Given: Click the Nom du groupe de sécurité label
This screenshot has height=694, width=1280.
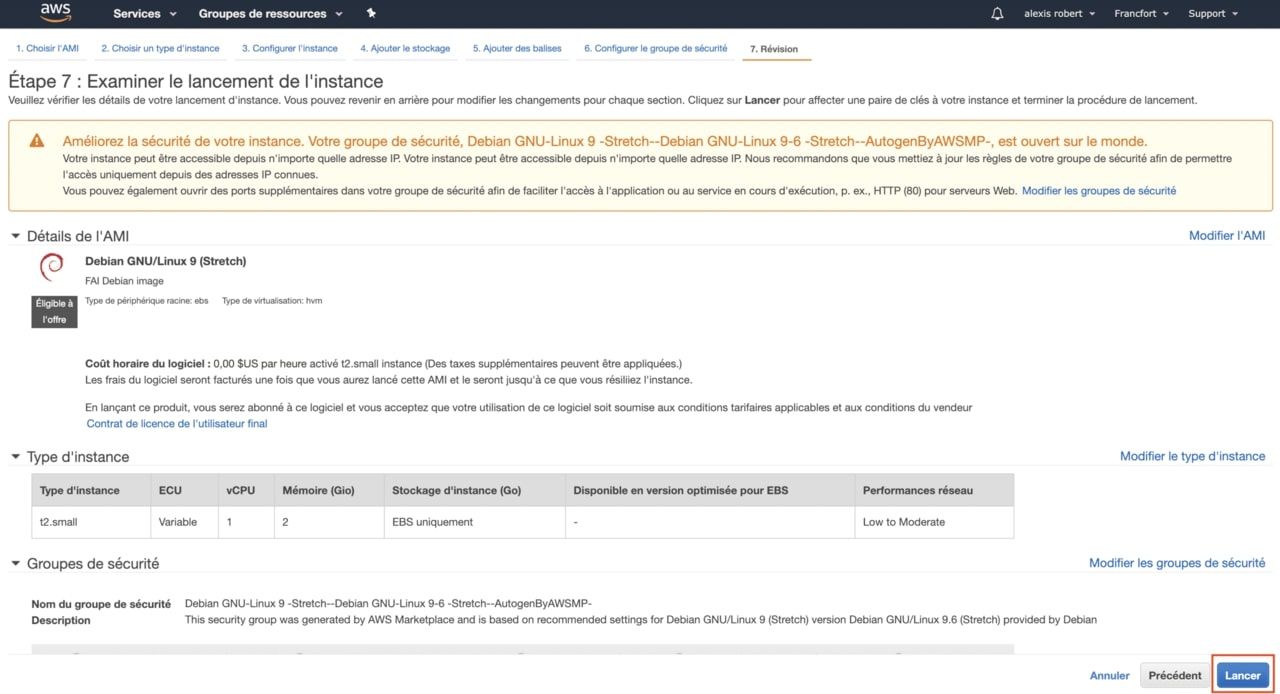Looking at the screenshot, I should [x=101, y=604].
